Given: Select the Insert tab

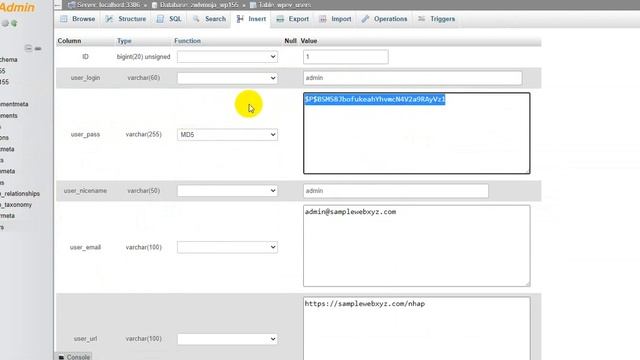Looking at the screenshot, I should pos(251,19).
